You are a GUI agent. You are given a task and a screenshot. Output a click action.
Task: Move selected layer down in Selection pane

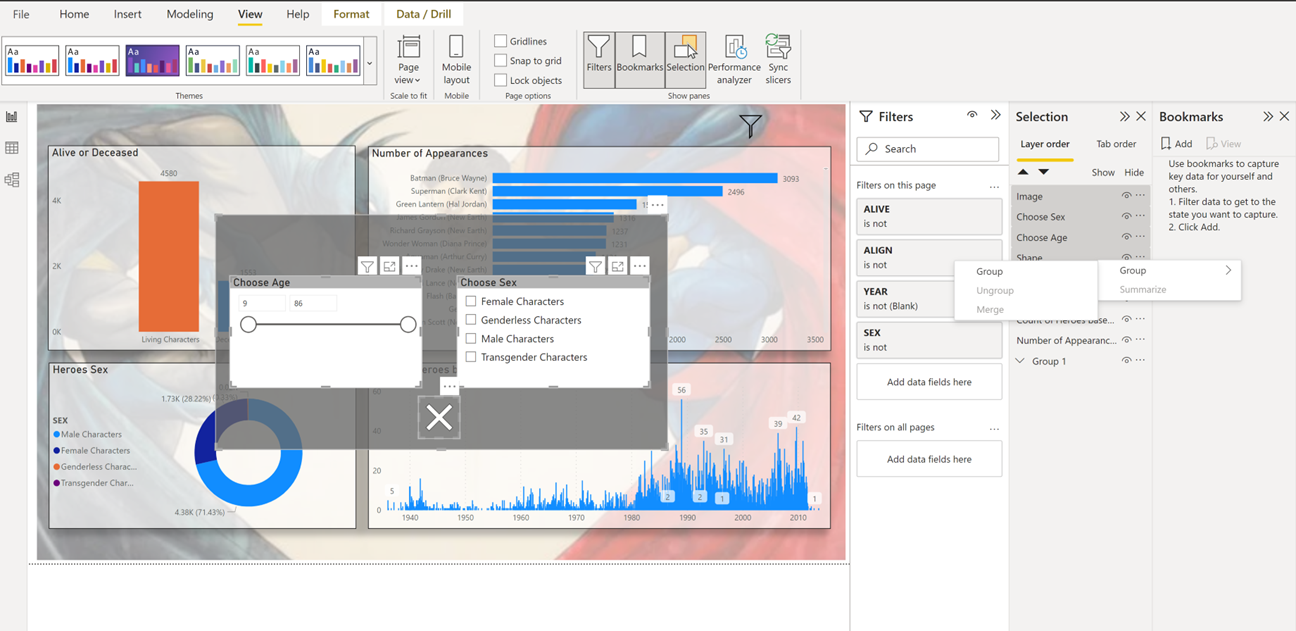point(1043,172)
